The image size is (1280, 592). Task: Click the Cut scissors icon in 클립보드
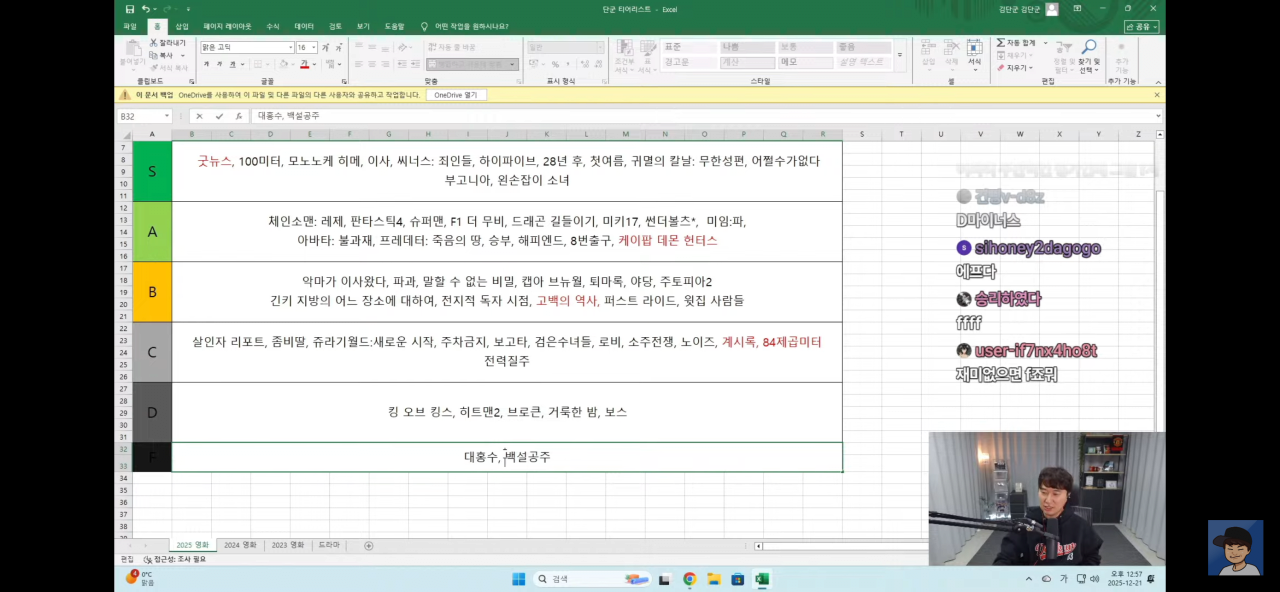click(x=154, y=42)
